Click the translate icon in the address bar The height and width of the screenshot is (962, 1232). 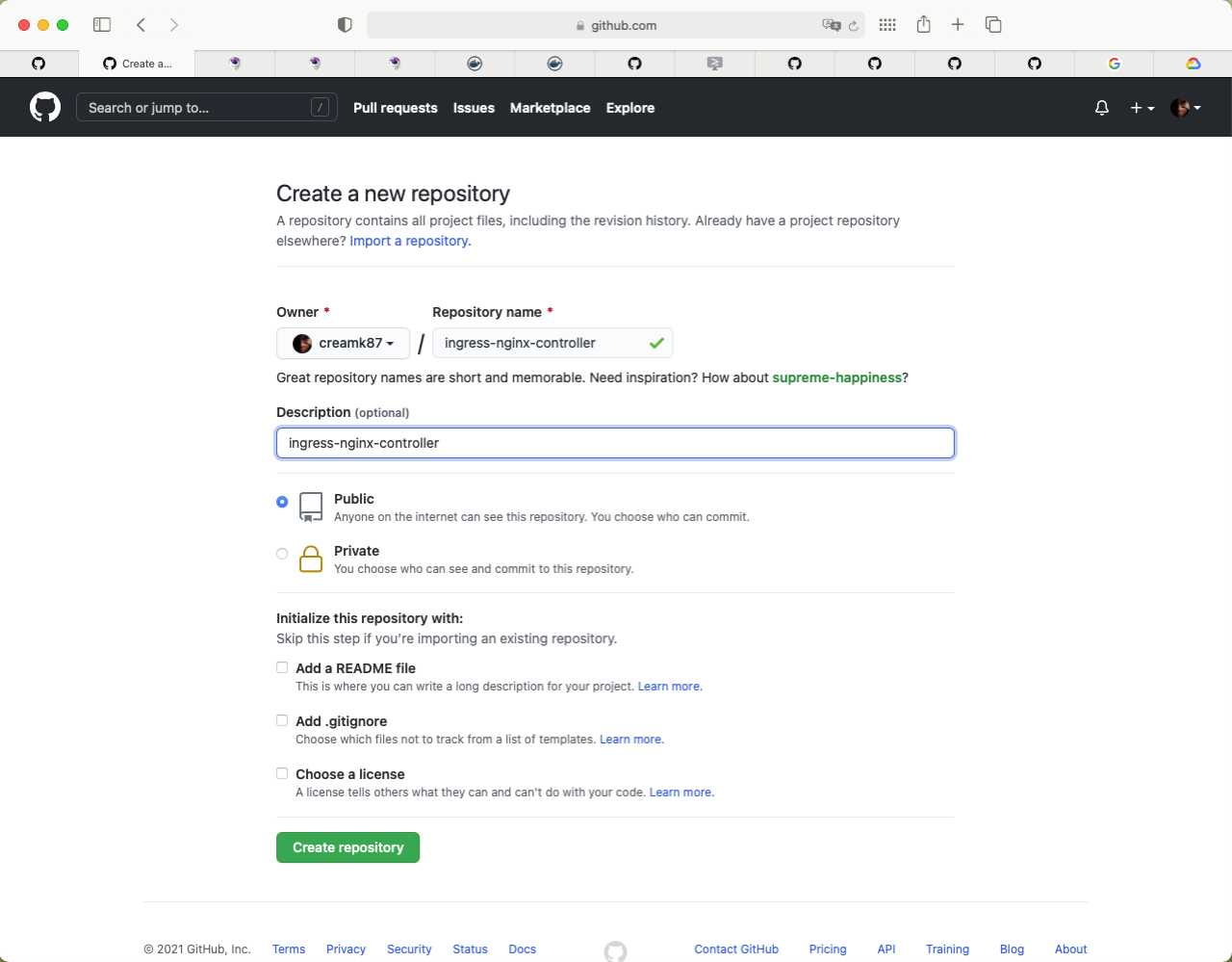(832, 26)
